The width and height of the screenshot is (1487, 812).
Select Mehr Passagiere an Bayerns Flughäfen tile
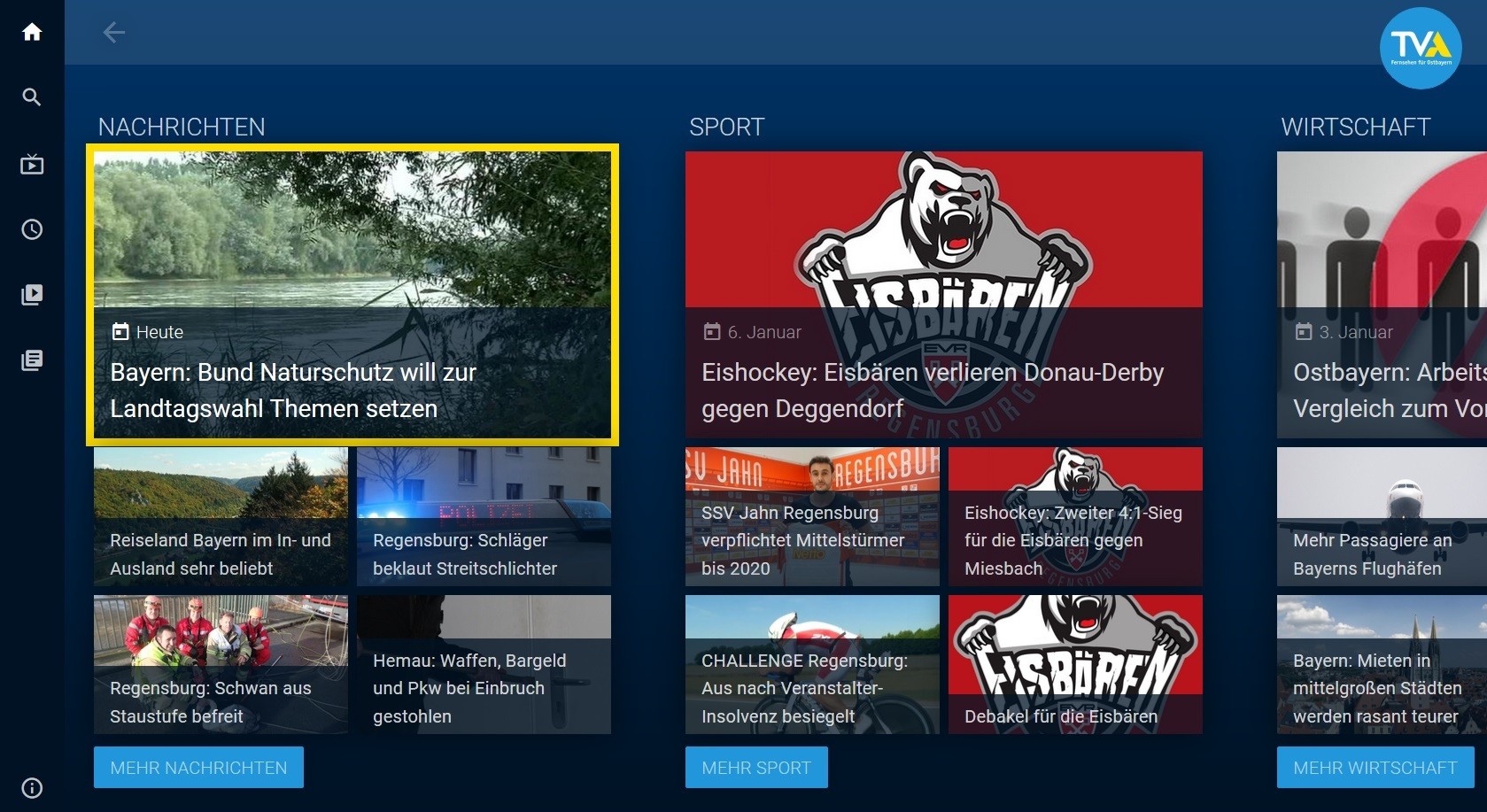(1382, 516)
